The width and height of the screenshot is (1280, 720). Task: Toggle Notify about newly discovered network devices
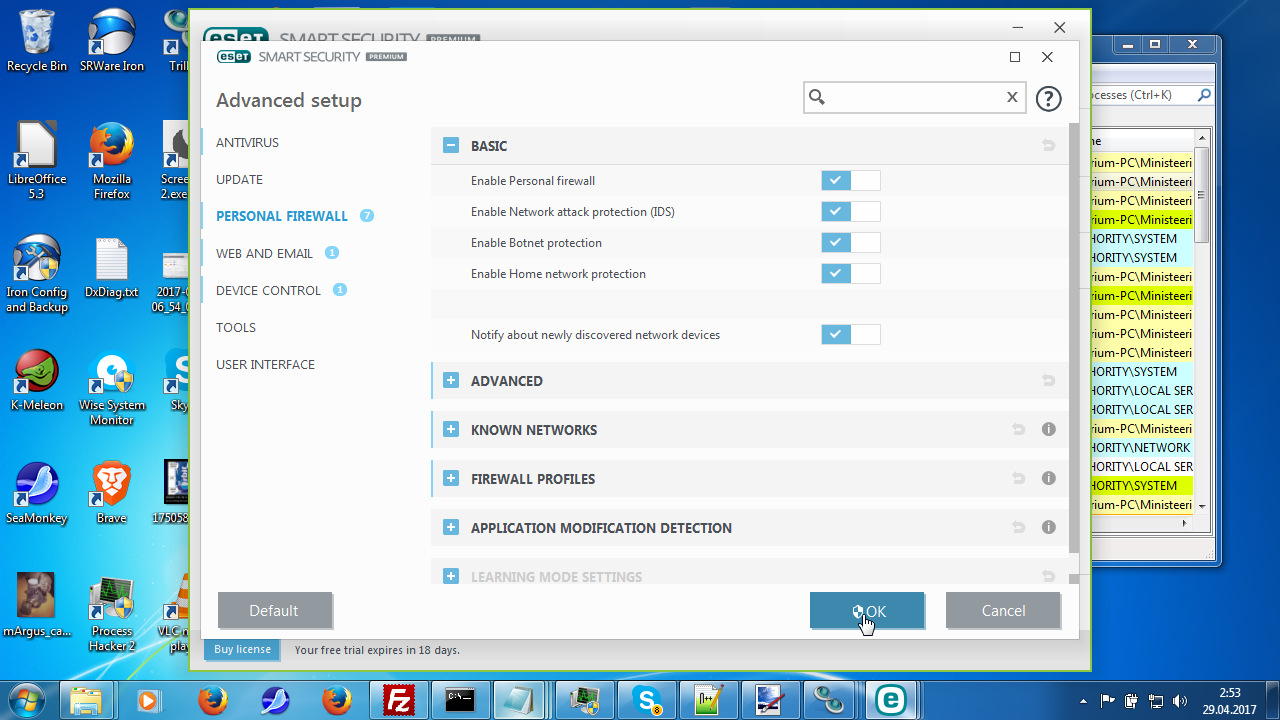pyautogui.click(x=851, y=335)
